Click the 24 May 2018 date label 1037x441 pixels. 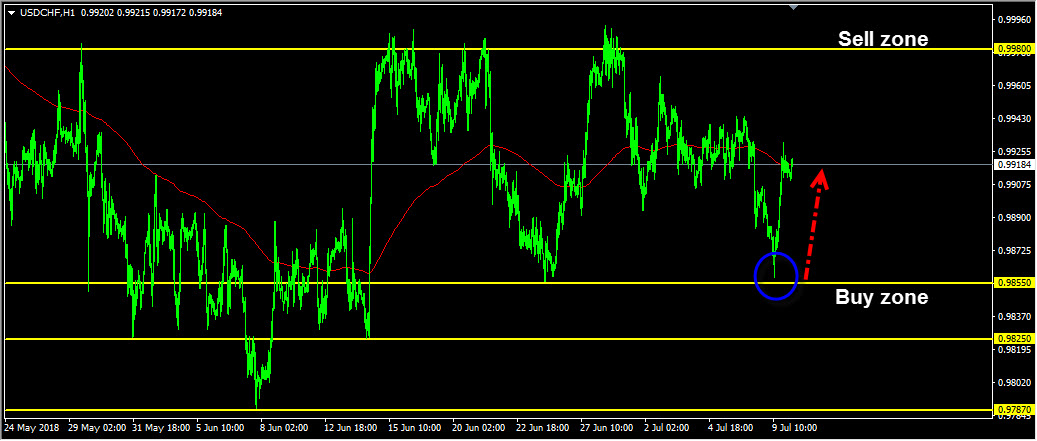coord(32,428)
